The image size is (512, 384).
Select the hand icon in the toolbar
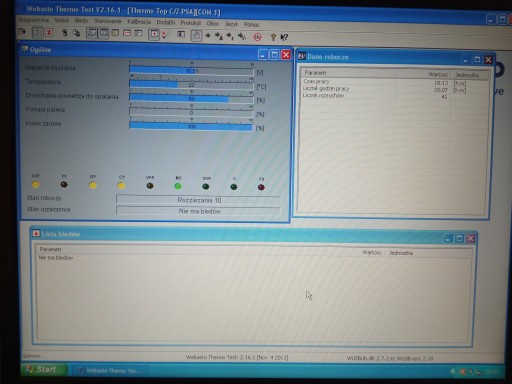point(196,36)
